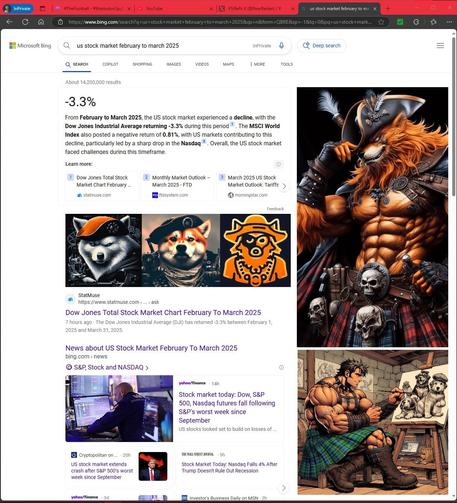Select the Search tab
The height and width of the screenshot is (503, 457).
pyautogui.click(x=77, y=64)
